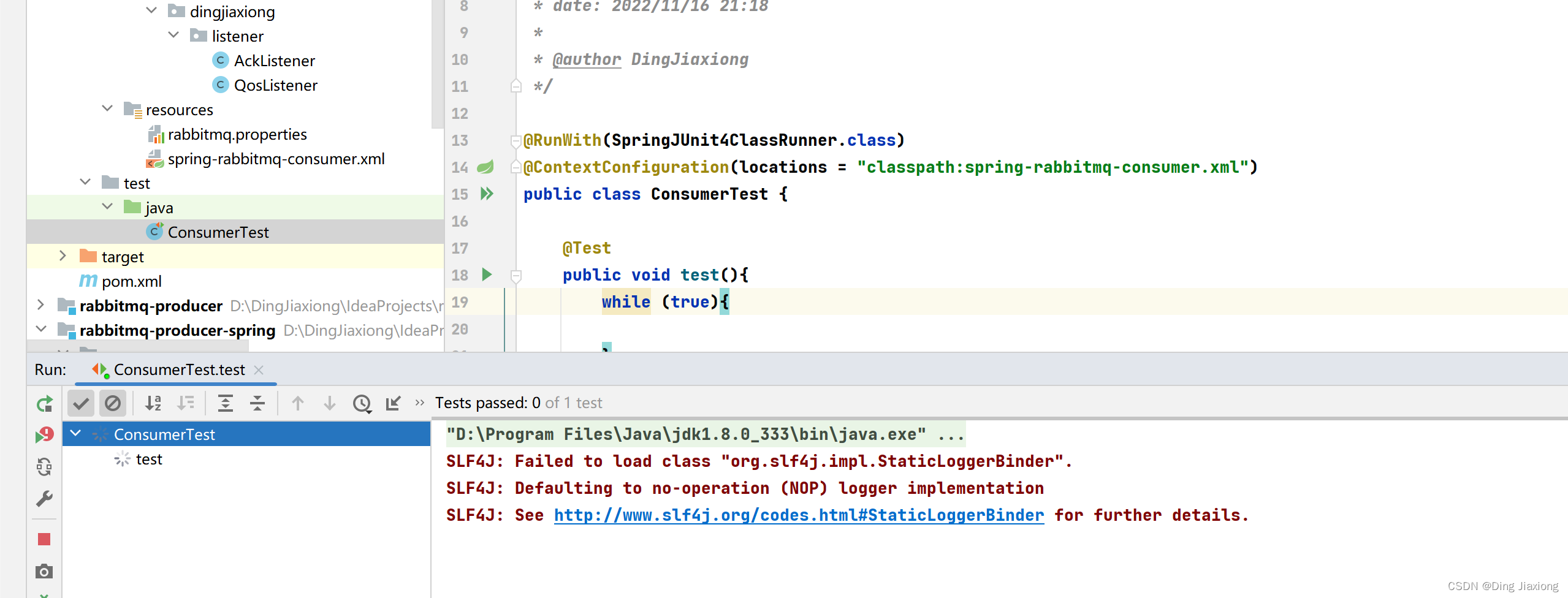
Task: Close the ConsumerTest.test run tab
Action: [259, 369]
